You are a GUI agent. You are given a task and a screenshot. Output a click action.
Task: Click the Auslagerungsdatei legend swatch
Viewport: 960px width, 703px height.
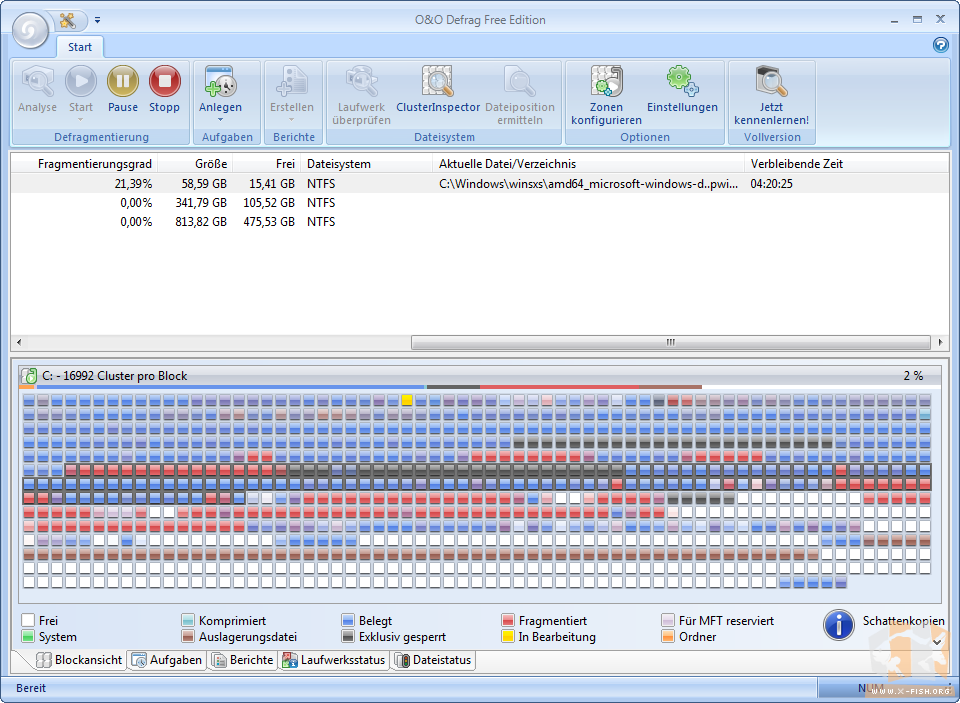(188, 636)
